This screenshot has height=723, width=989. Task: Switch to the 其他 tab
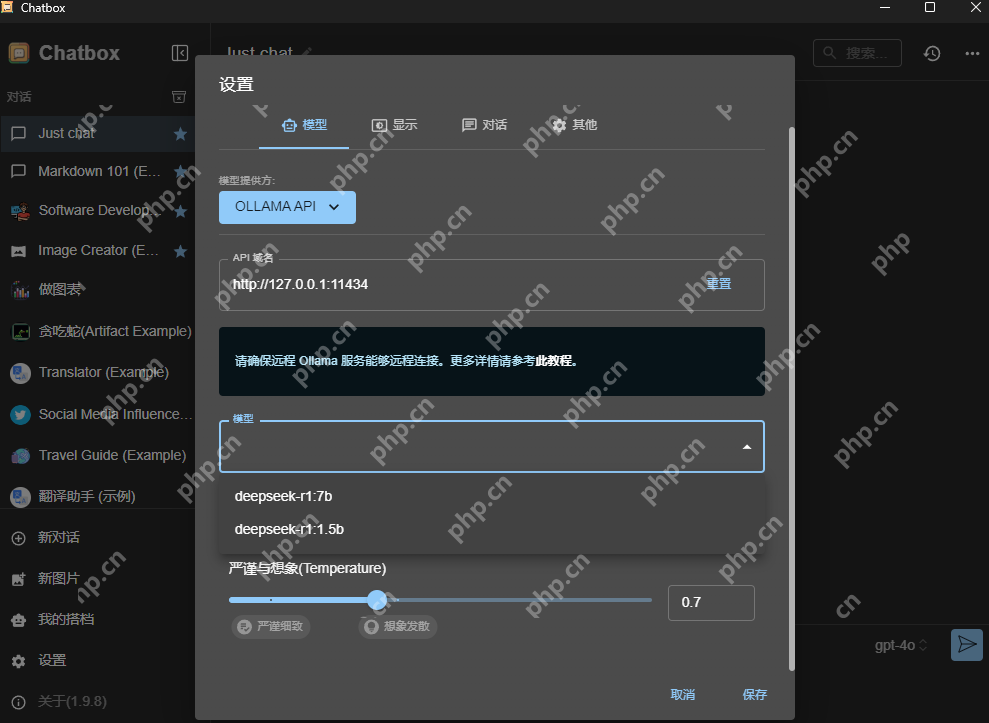tap(575, 125)
